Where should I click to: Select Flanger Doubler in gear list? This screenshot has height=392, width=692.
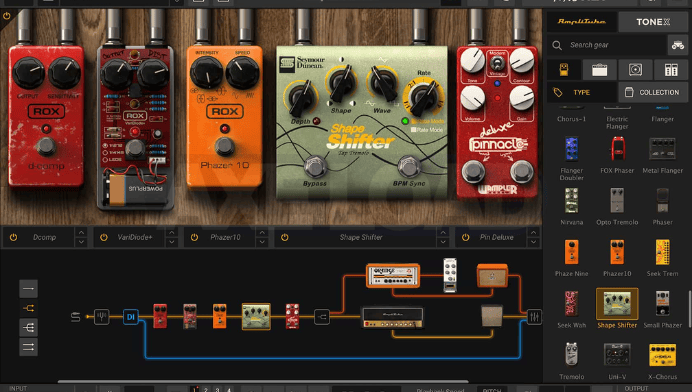point(572,158)
